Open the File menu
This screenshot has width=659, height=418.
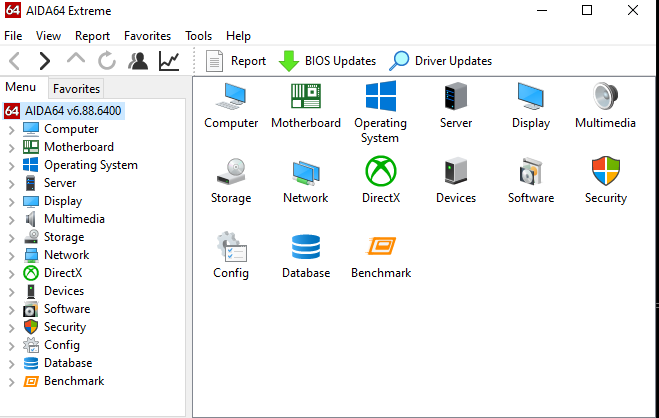13,36
